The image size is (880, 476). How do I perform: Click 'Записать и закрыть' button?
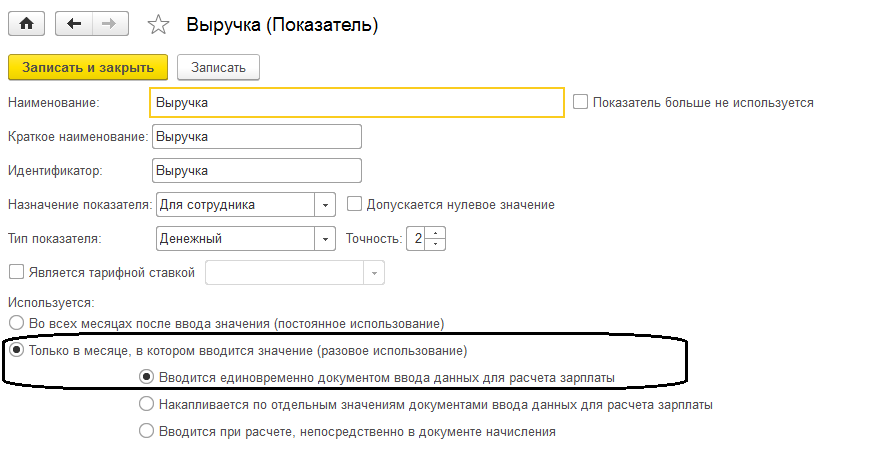[x=88, y=67]
